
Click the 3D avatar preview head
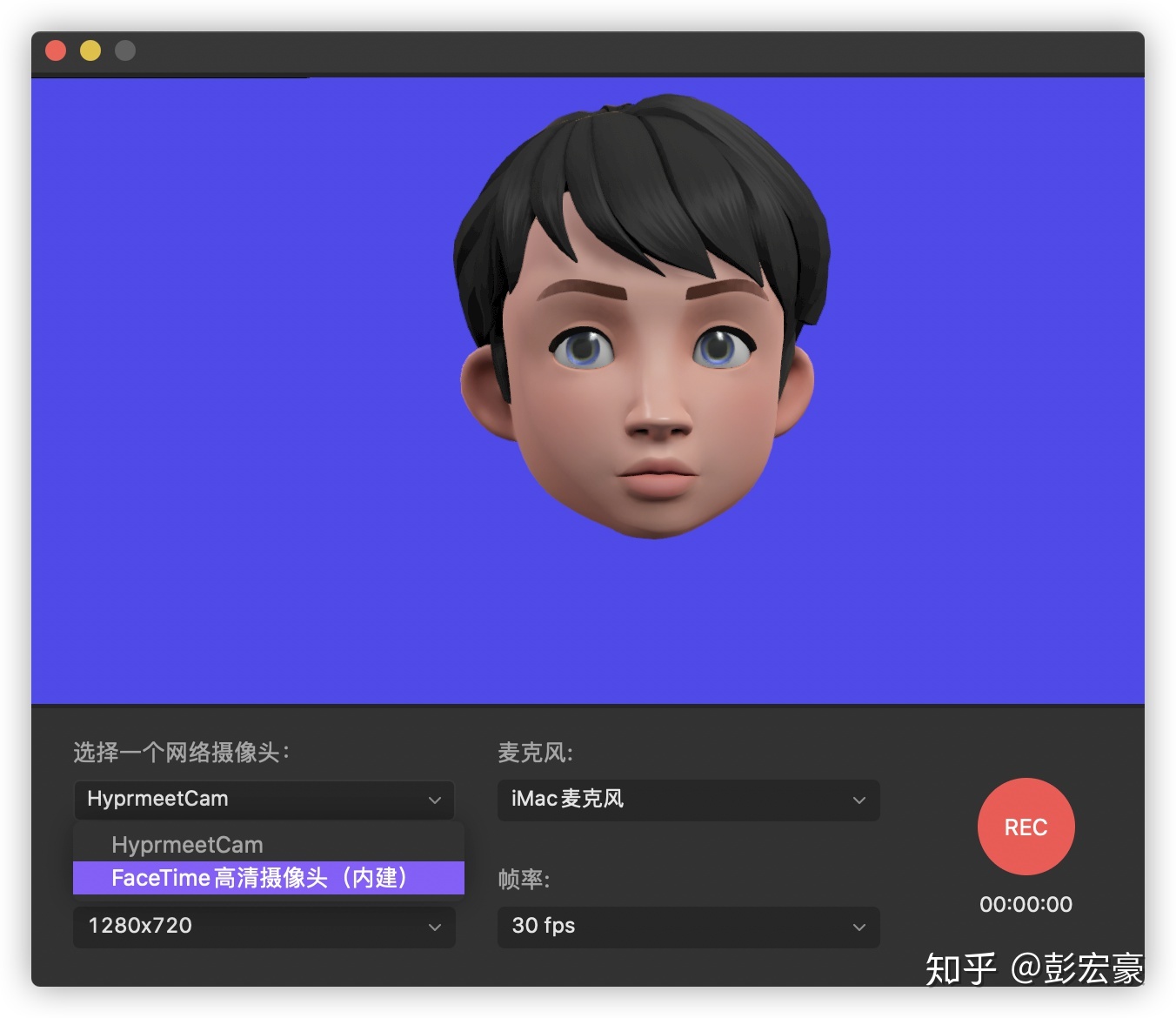[641, 316]
